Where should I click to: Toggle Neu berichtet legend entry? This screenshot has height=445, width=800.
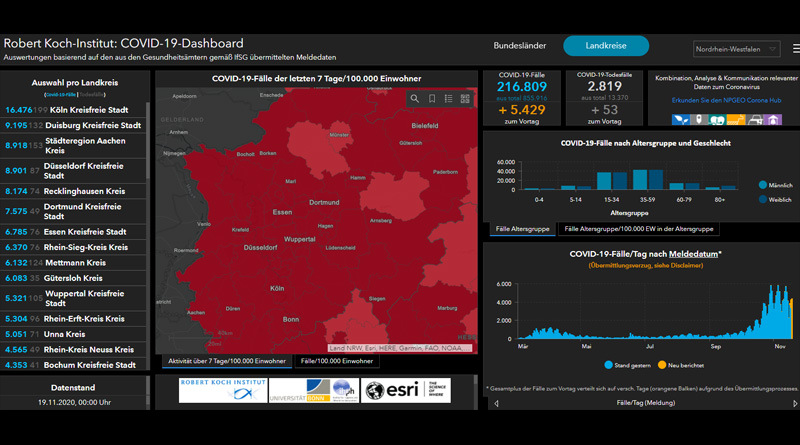[681, 365]
